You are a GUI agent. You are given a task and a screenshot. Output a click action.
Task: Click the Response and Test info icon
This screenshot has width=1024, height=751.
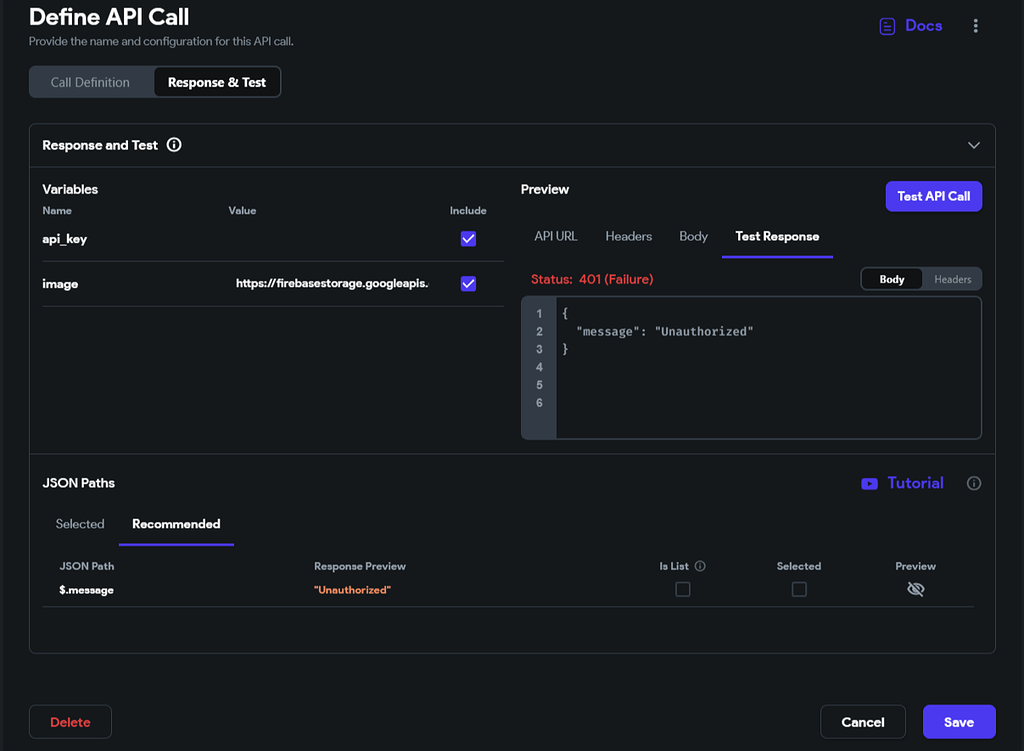(174, 145)
